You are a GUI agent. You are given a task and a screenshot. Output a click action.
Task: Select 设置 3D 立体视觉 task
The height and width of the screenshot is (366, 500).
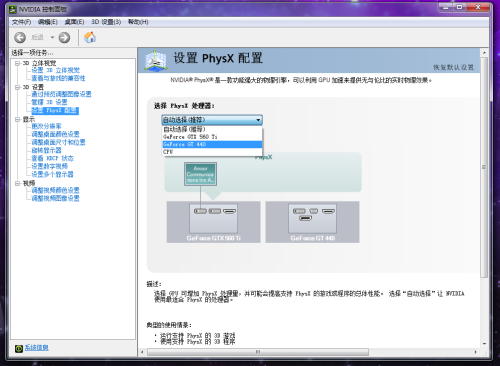pyautogui.click(x=56, y=70)
